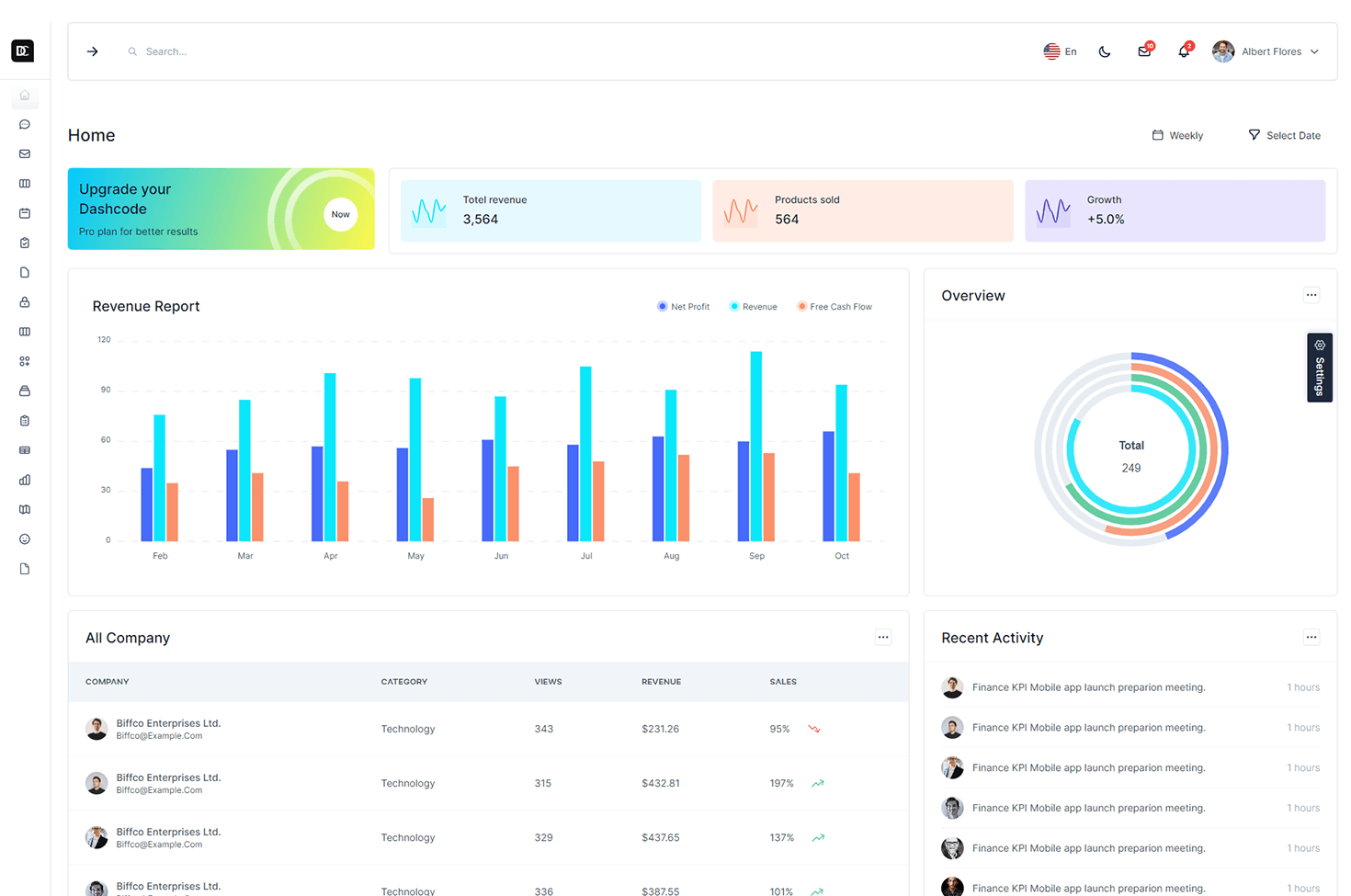Screen dimensions: 1351x896
Task: Open the Products sold card
Action: click(x=863, y=210)
